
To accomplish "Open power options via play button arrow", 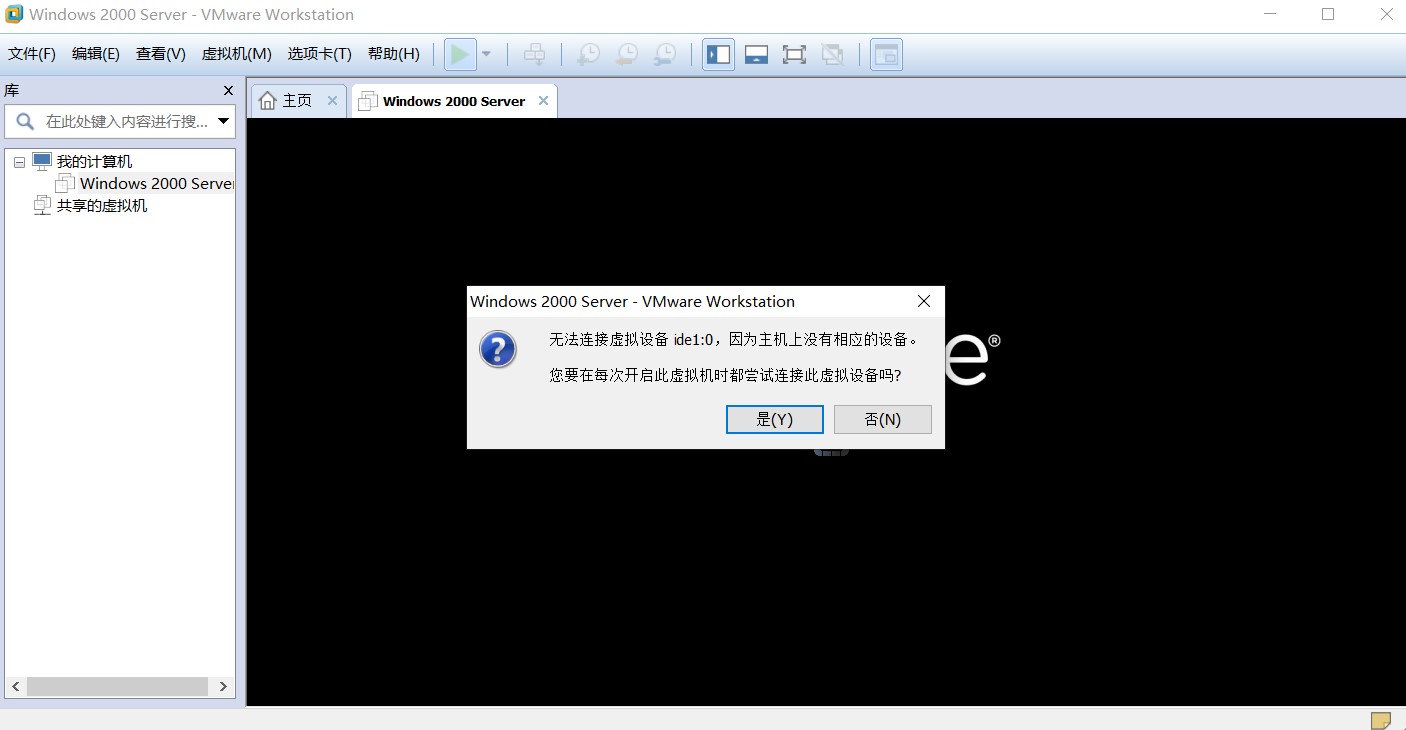I will point(487,54).
